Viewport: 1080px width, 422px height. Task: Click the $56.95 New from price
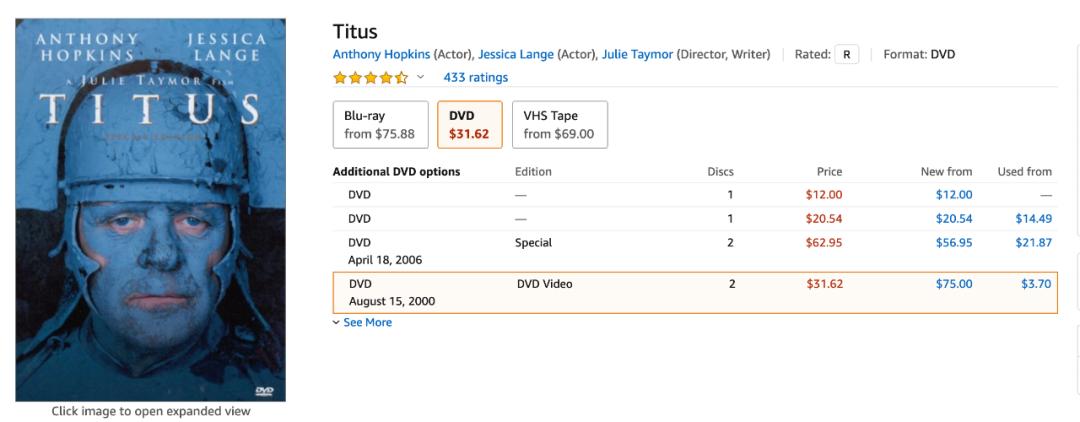pos(953,243)
